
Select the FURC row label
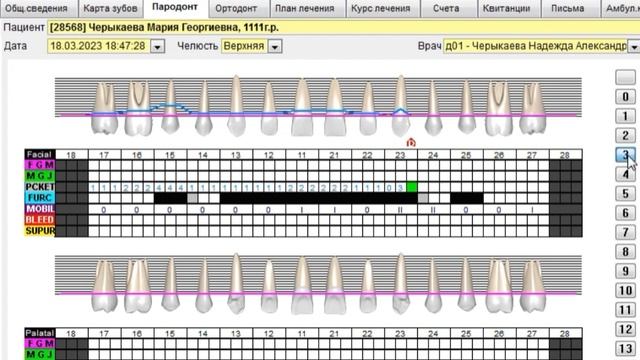click(40, 198)
